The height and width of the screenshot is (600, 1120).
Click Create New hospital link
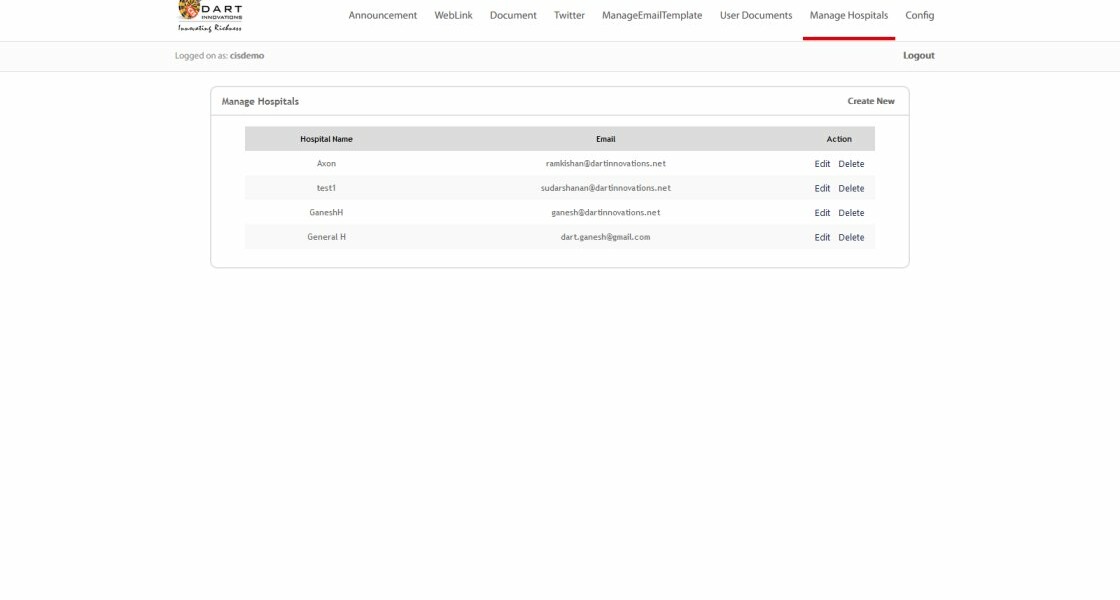870,101
